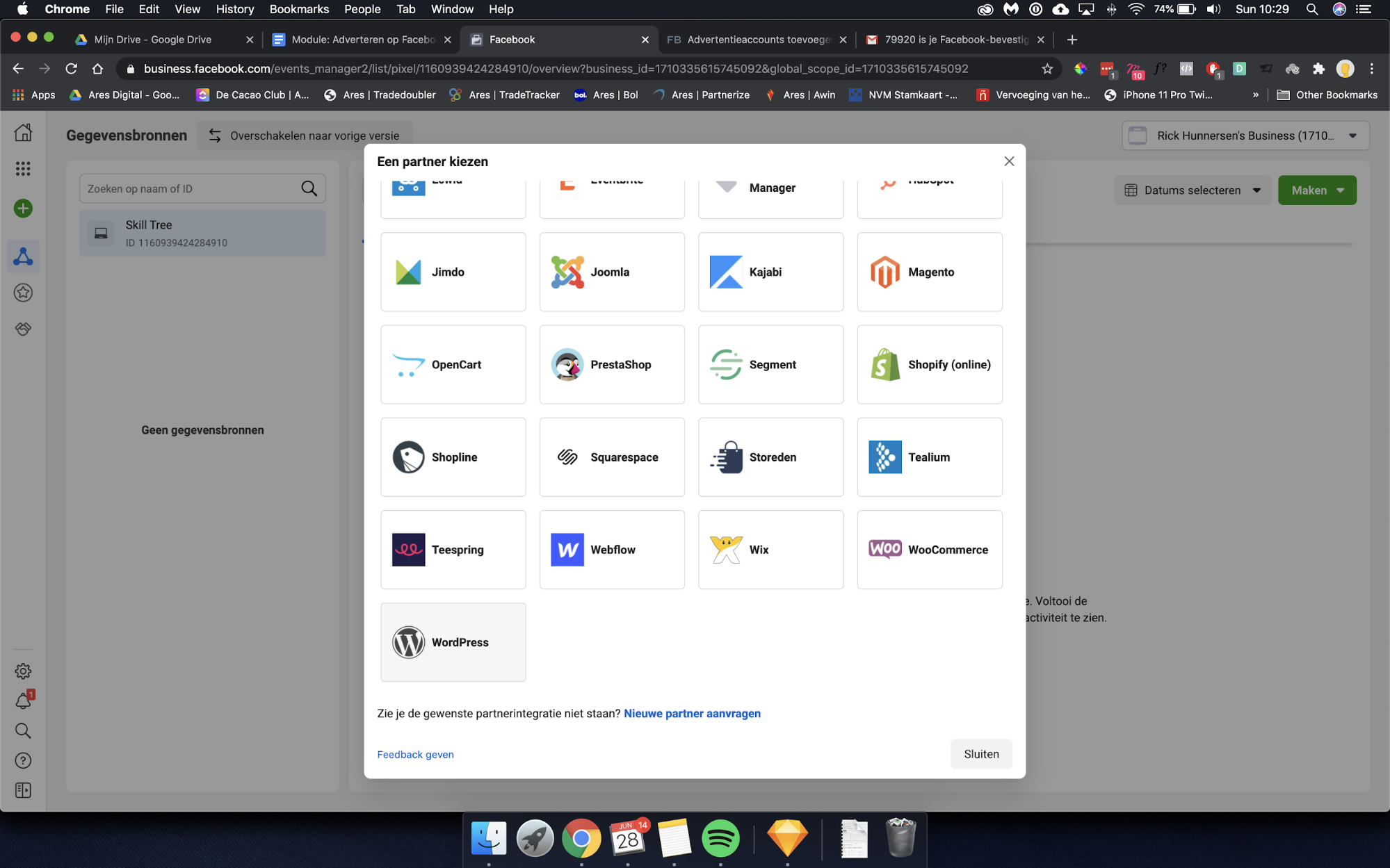The image size is (1390, 868).
Task: View notifications bell with badge
Action: pos(23,701)
